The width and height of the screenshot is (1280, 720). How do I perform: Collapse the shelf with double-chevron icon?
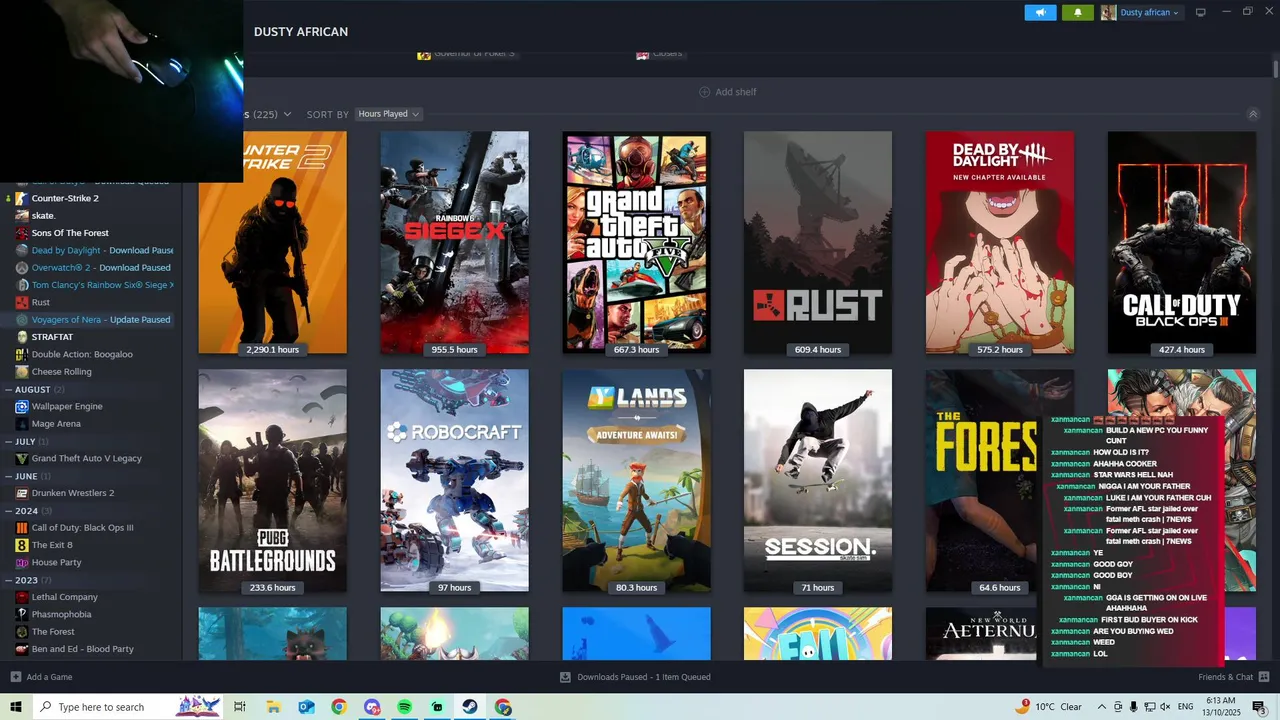click(x=1253, y=114)
